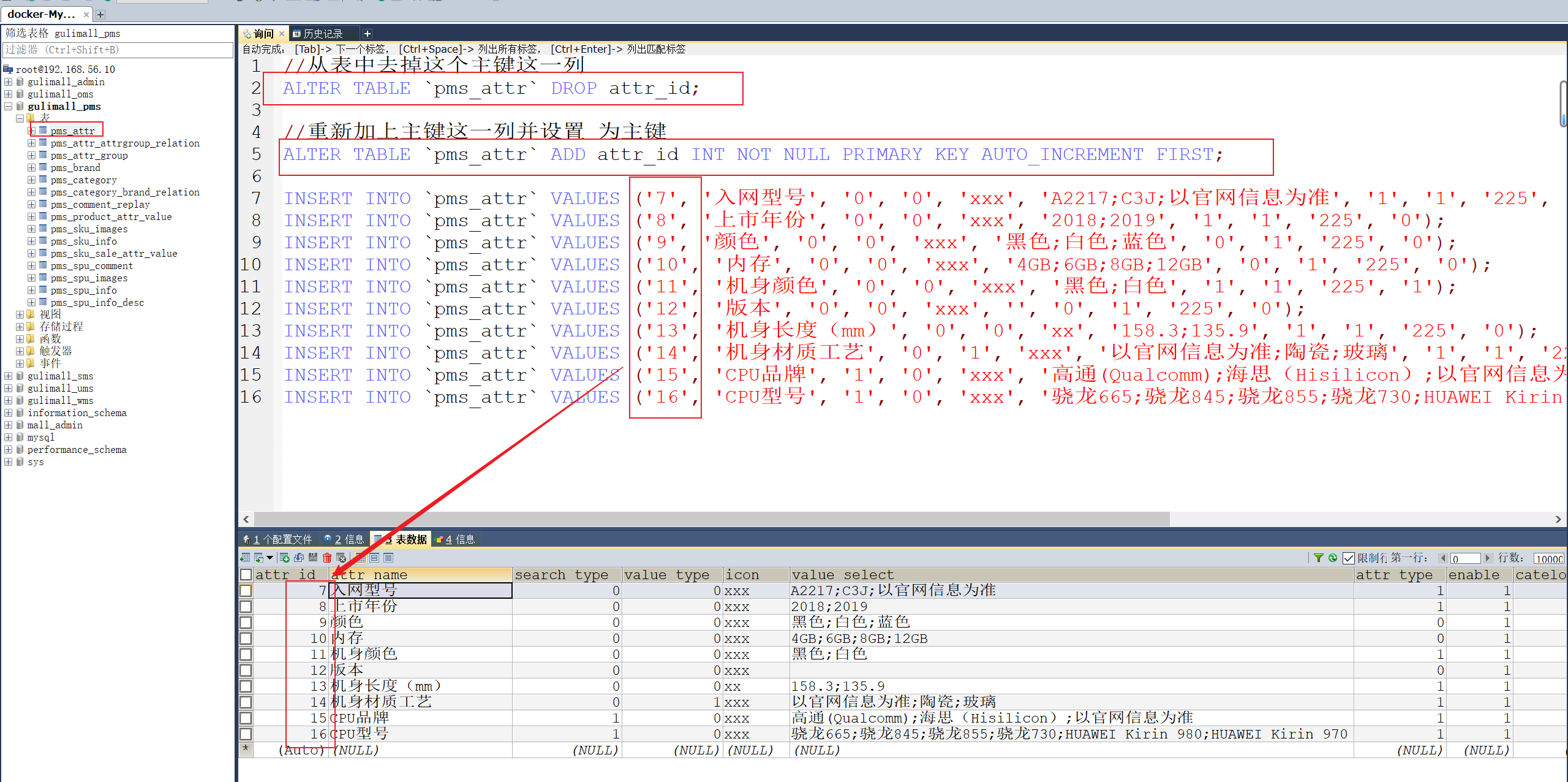Click the green filter funnel icon

[1318, 558]
